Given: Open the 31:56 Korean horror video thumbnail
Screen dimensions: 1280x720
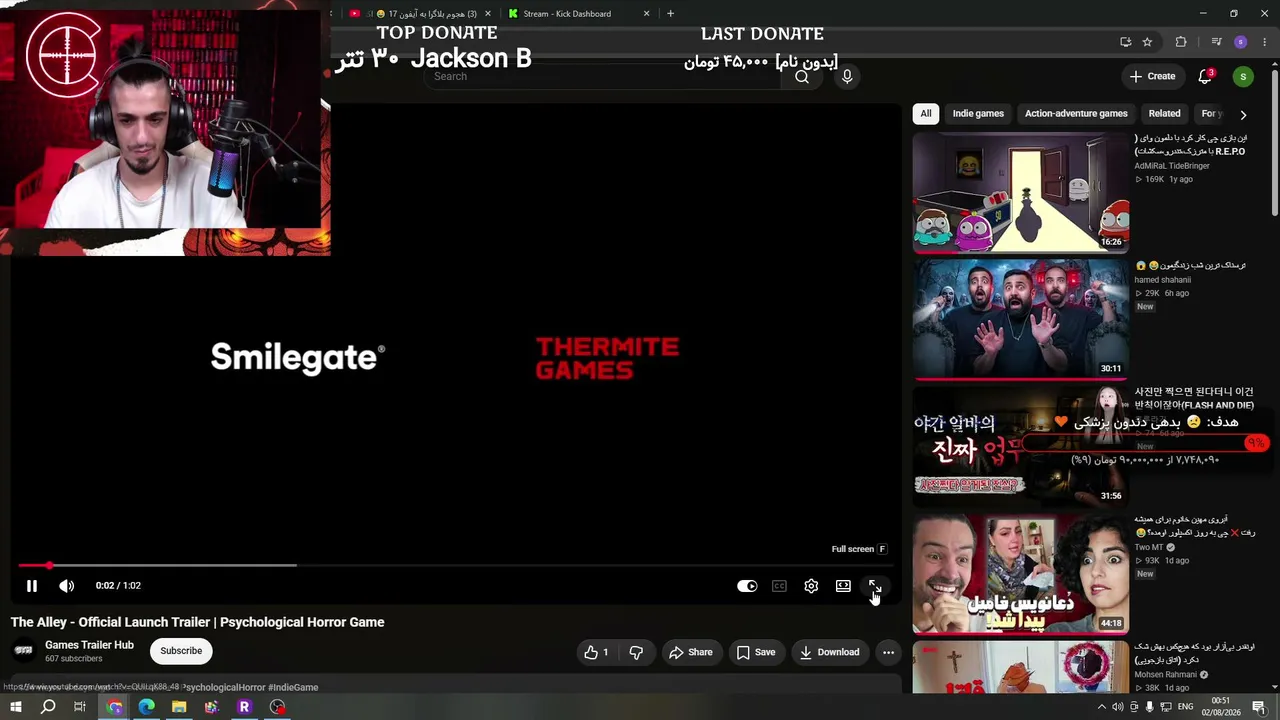Looking at the screenshot, I should click(1020, 447).
